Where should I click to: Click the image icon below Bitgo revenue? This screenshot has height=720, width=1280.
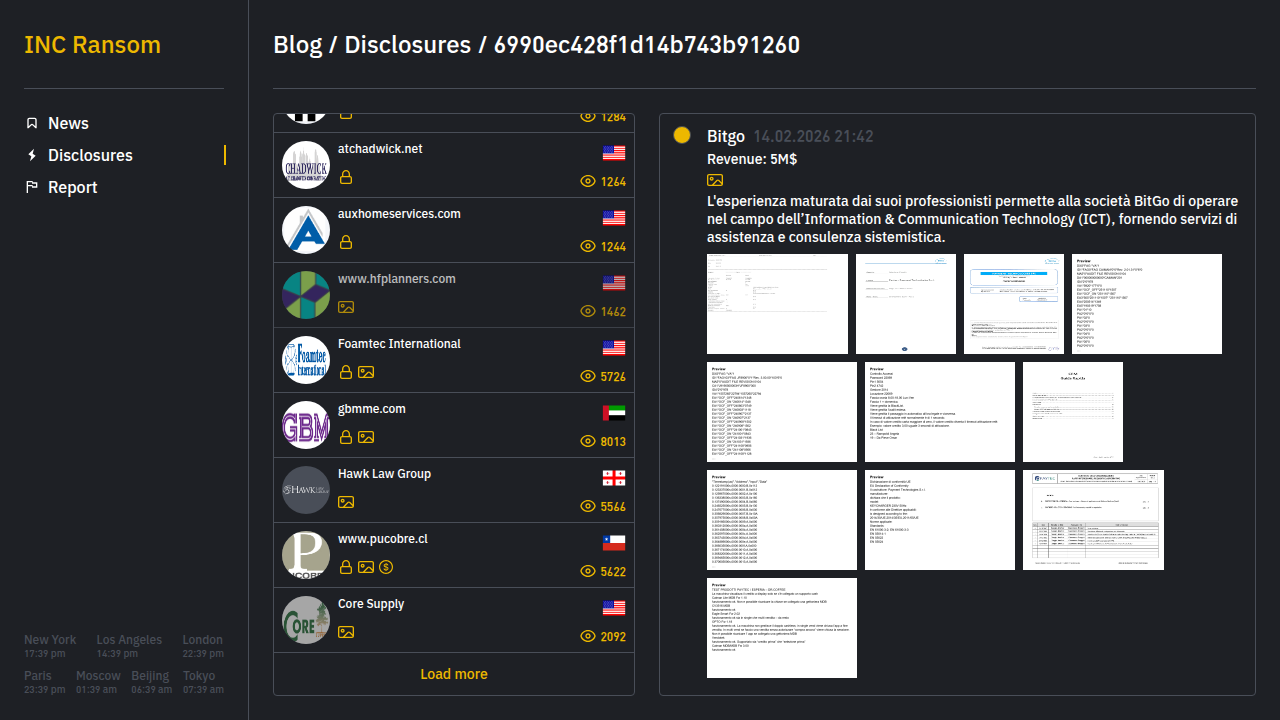click(715, 180)
